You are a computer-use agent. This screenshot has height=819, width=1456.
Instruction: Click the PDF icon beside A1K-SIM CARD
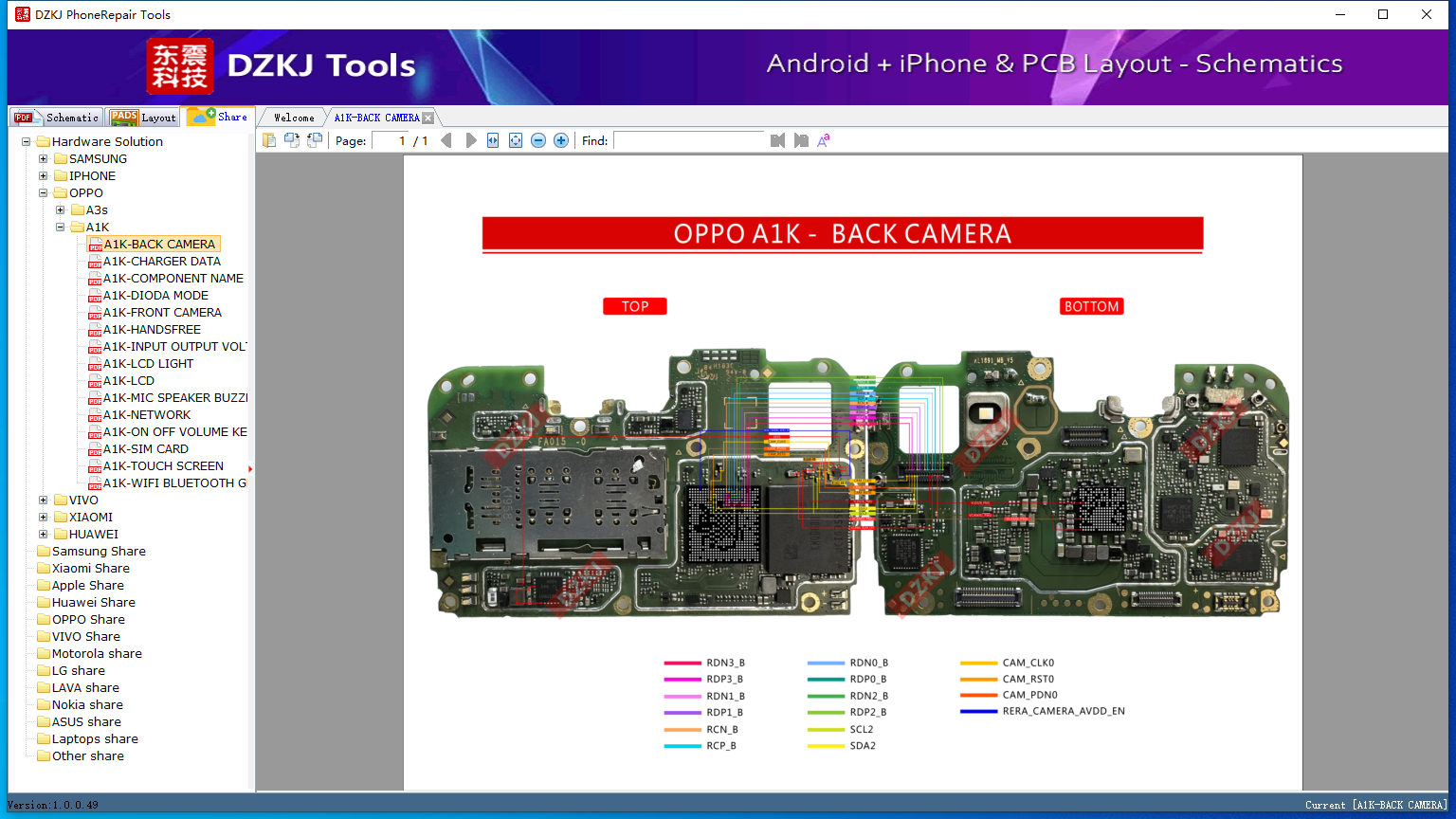95,449
